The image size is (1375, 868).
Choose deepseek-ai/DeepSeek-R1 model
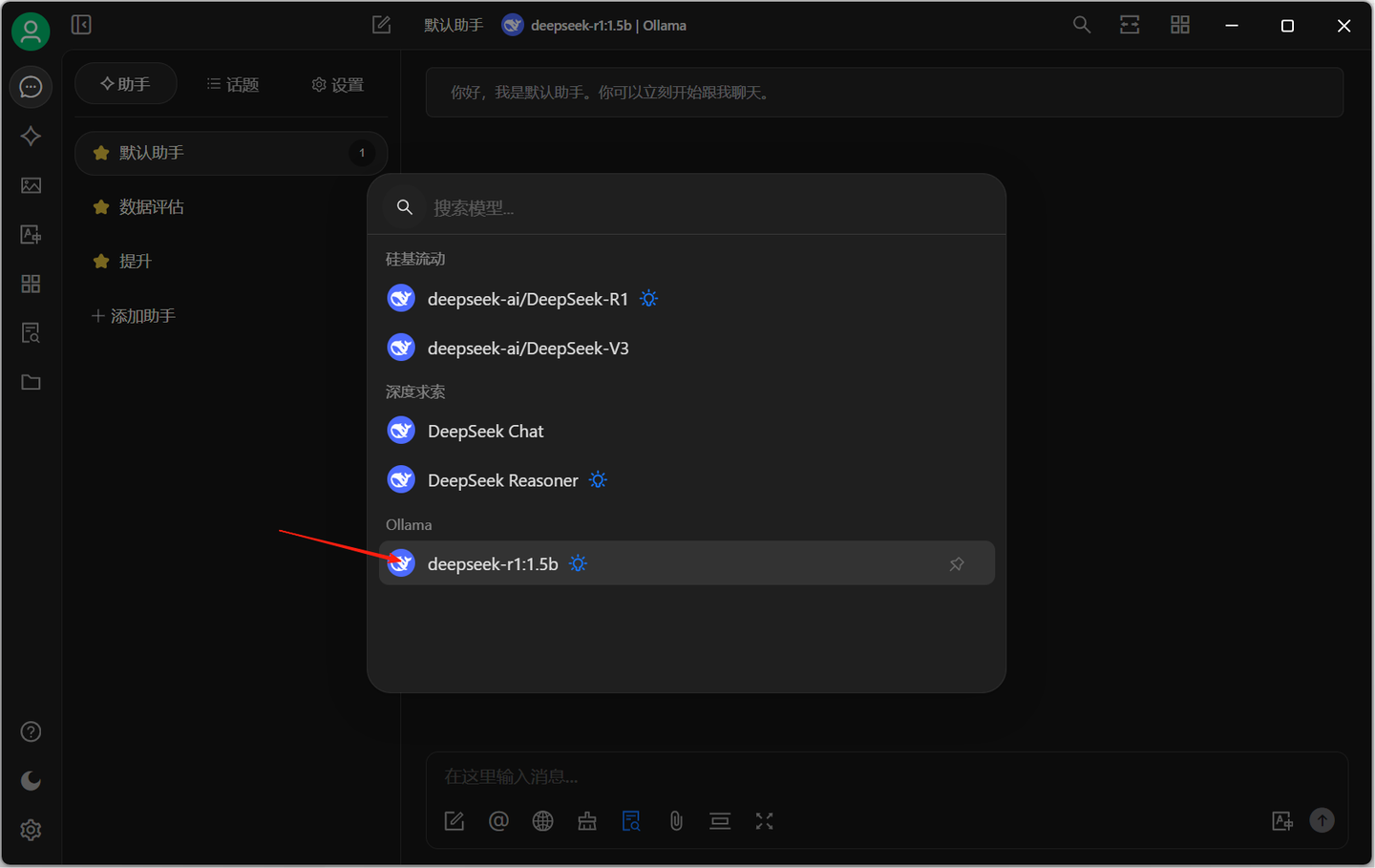click(x=687, y=299)
